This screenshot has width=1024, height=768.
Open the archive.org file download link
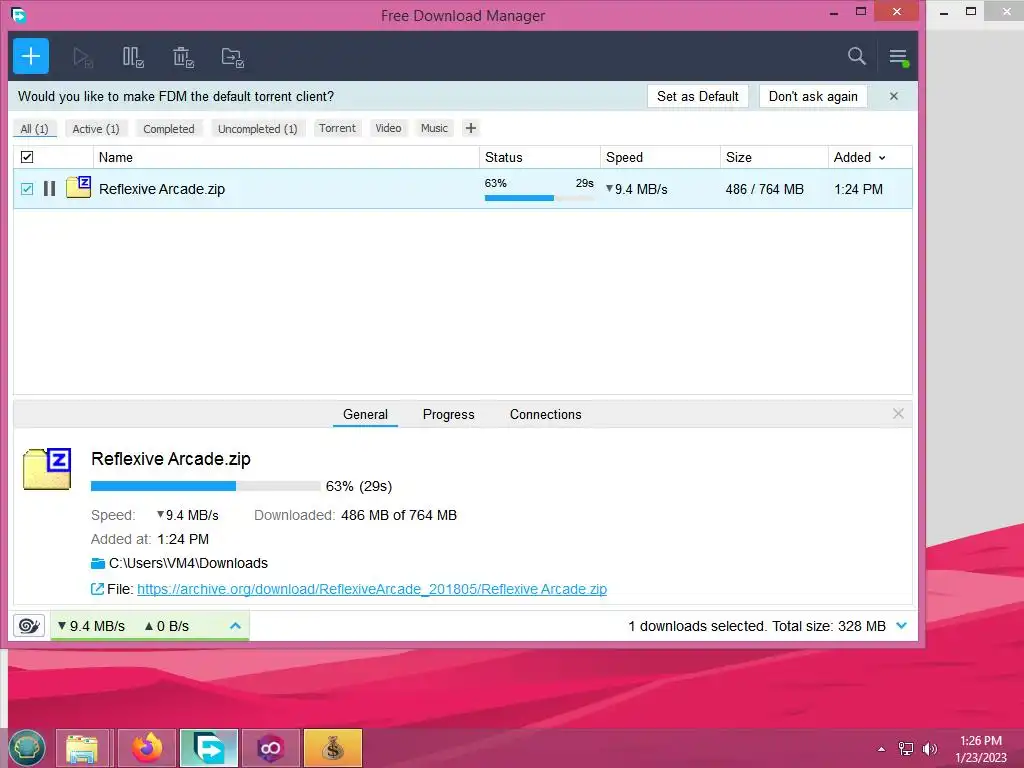pos(372,589)
